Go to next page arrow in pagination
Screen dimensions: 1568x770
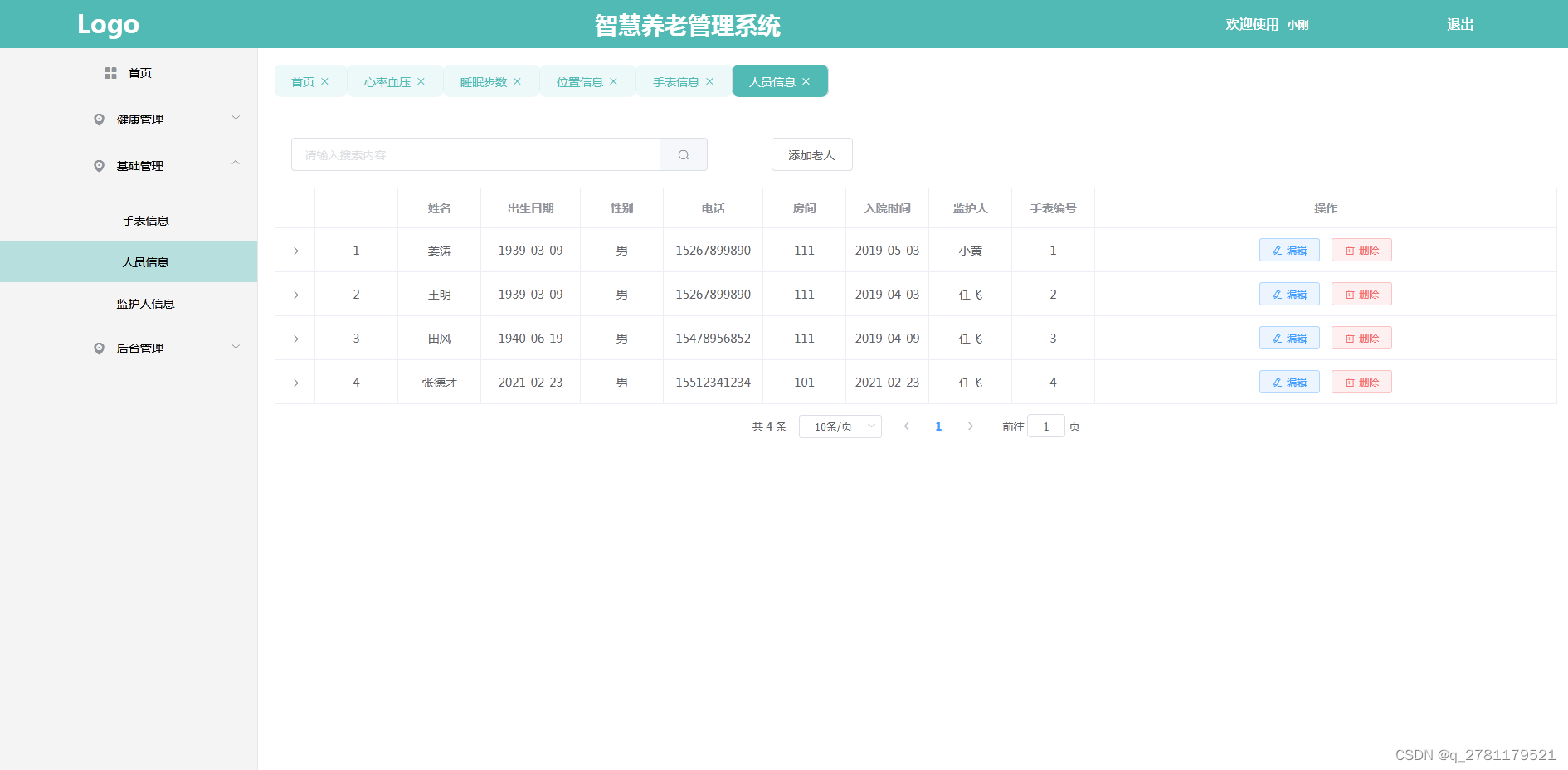click(971, 426)
